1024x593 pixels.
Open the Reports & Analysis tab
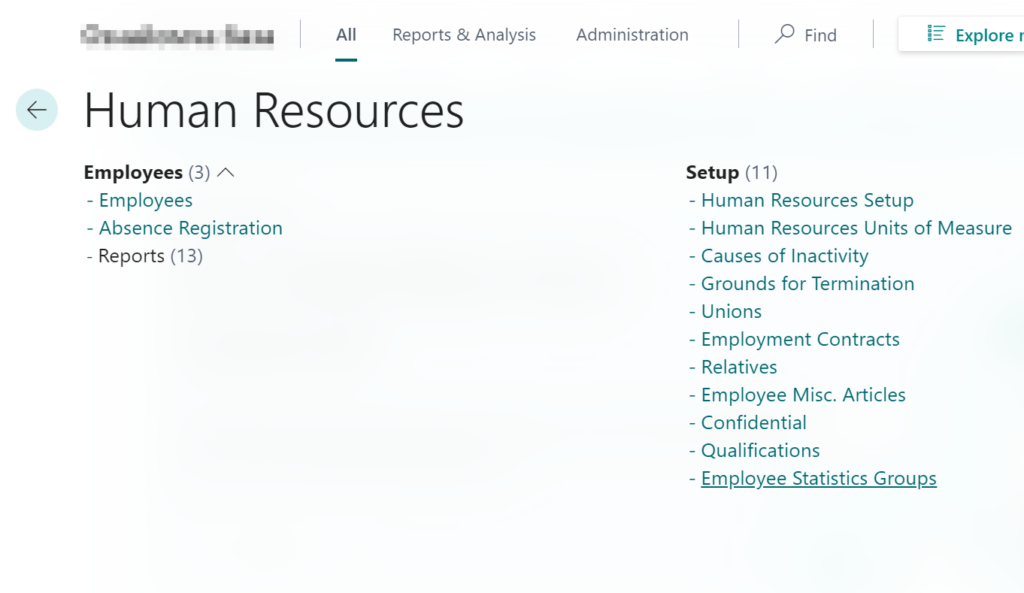point(464,35)
